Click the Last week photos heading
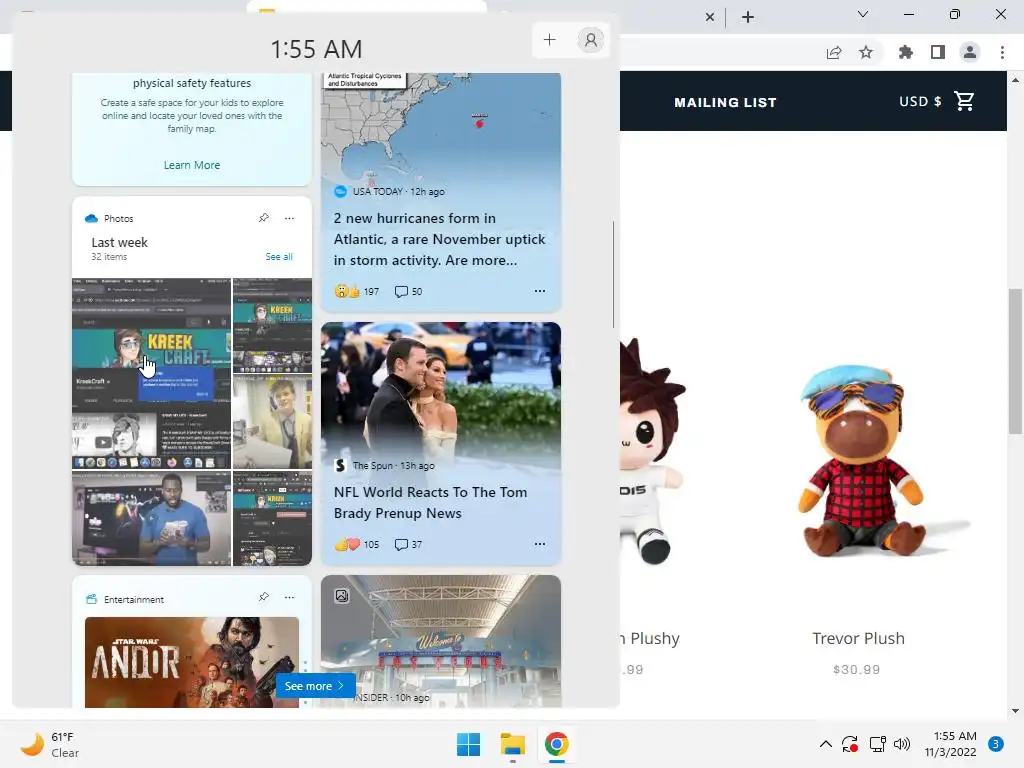Image resolution: width=1024 pixels, height=768 pixels. (120, 242)
